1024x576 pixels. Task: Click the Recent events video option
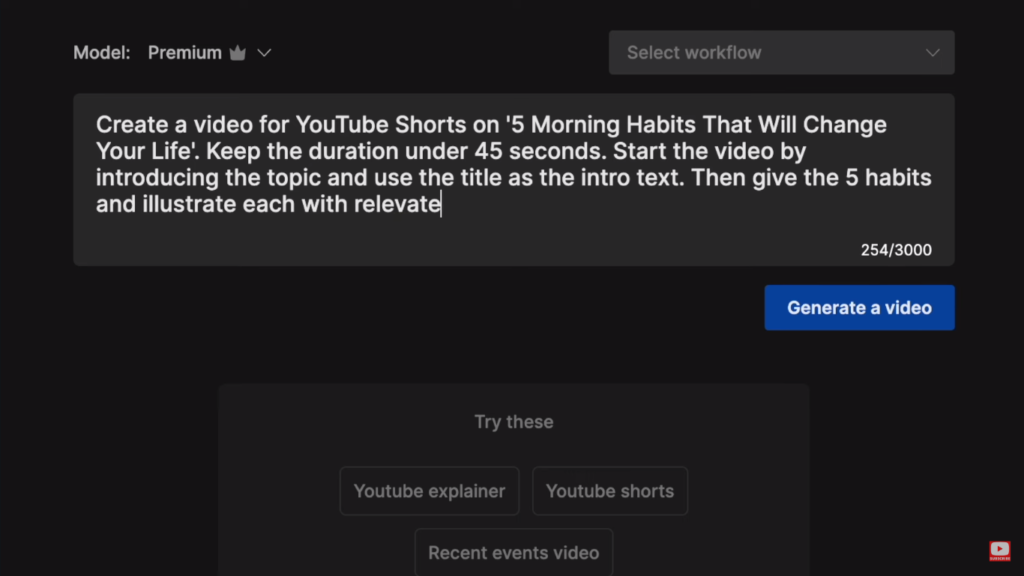point(513,552)
